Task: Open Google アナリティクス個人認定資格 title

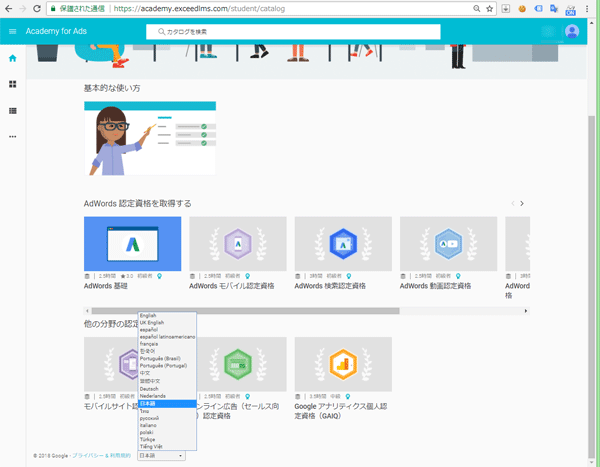Action: [341, 411]
